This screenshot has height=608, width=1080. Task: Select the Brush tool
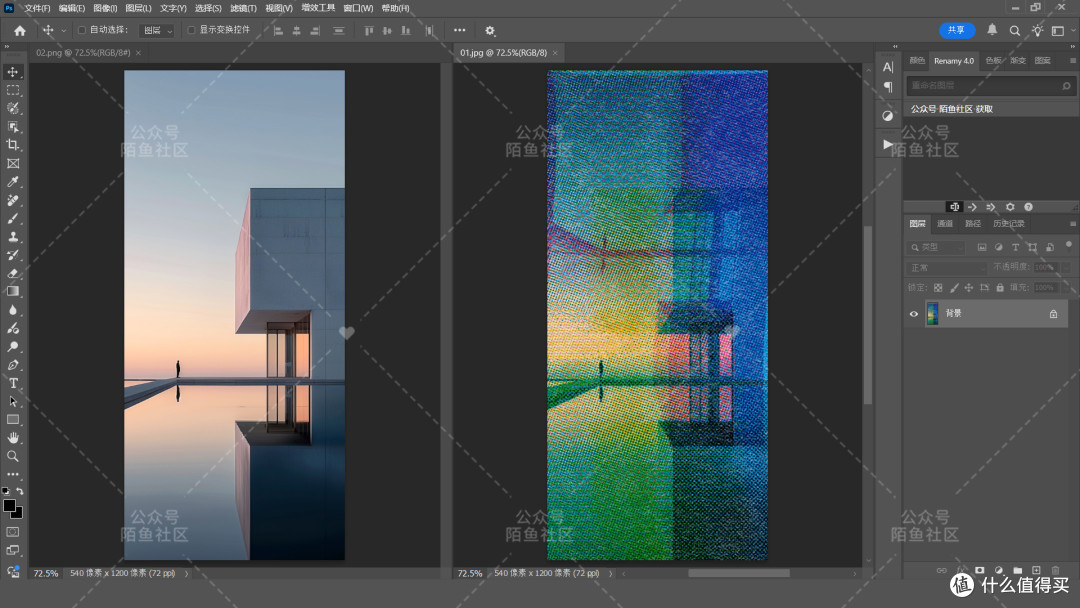[13, 218]
